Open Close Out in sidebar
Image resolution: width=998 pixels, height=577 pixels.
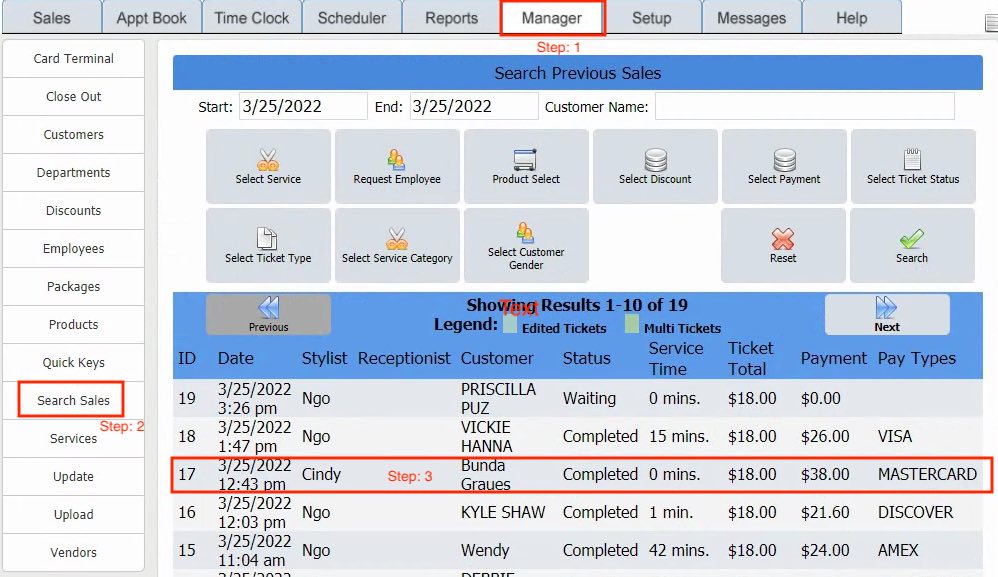(x=74, y=97)
